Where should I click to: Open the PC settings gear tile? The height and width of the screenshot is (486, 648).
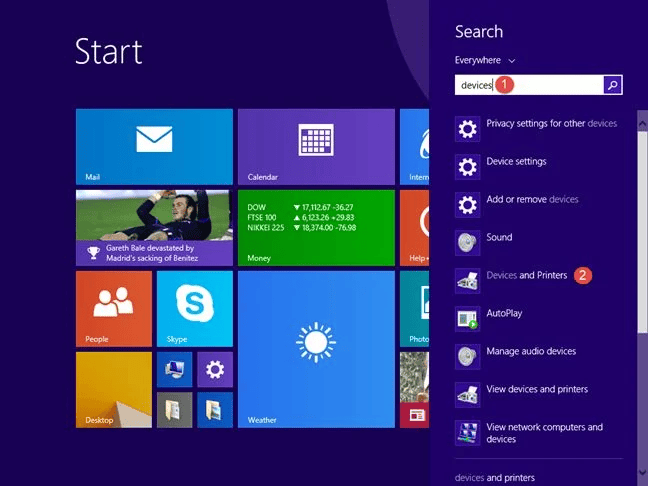coord(215,369)
